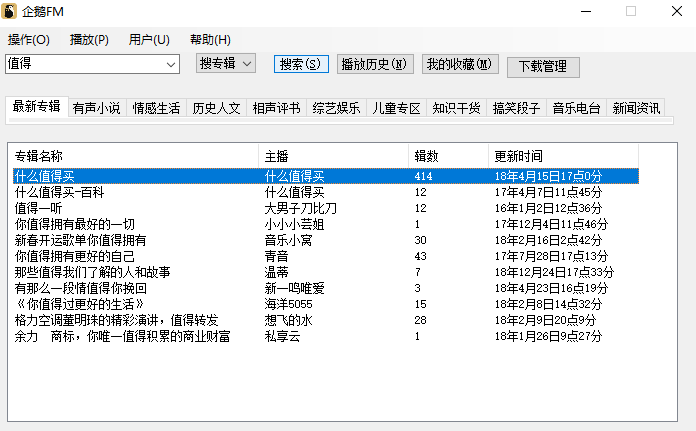The image size is (696, 431).
Task: Click the update time 16年1月2日12点36分
Action: click(x=548, y=208)
